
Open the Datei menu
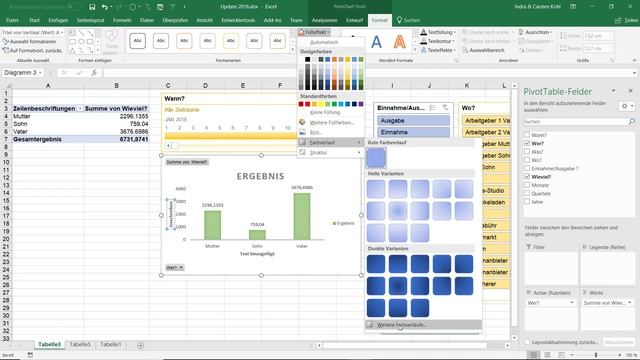point(12,20)
